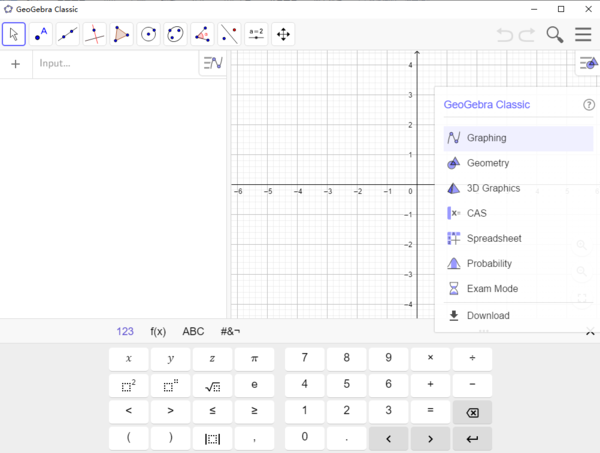Open the search magnifier in toolbar
Screen dimensions: 600x453
(555, 35)
